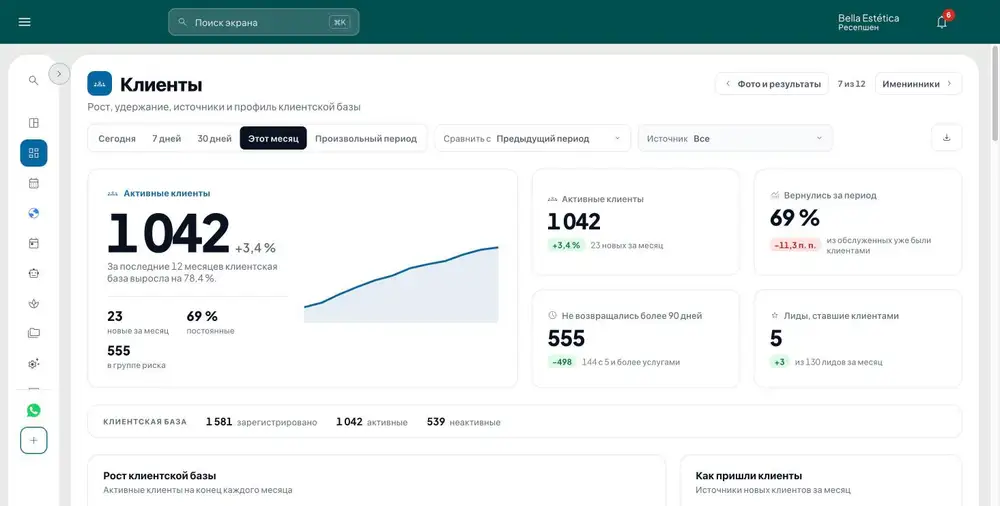Open the Сравнить с Предыдущий период dropdown
The width and height of the screenshot is (1000, 506).
click(533, 138)
